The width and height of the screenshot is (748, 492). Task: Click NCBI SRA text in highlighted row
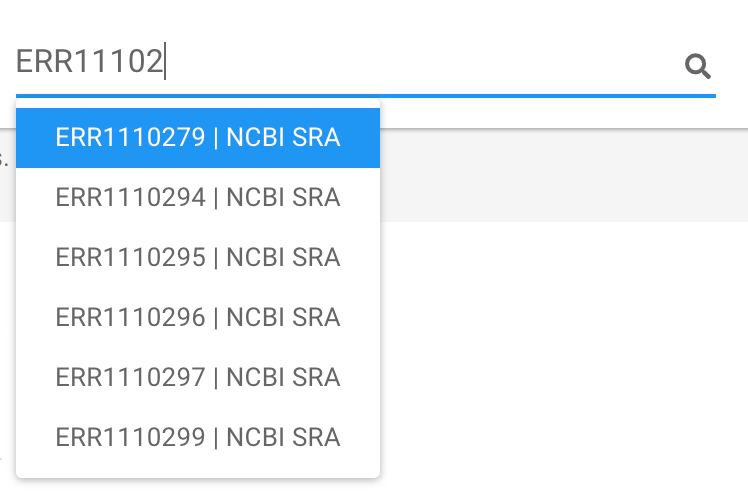point(283,138)
